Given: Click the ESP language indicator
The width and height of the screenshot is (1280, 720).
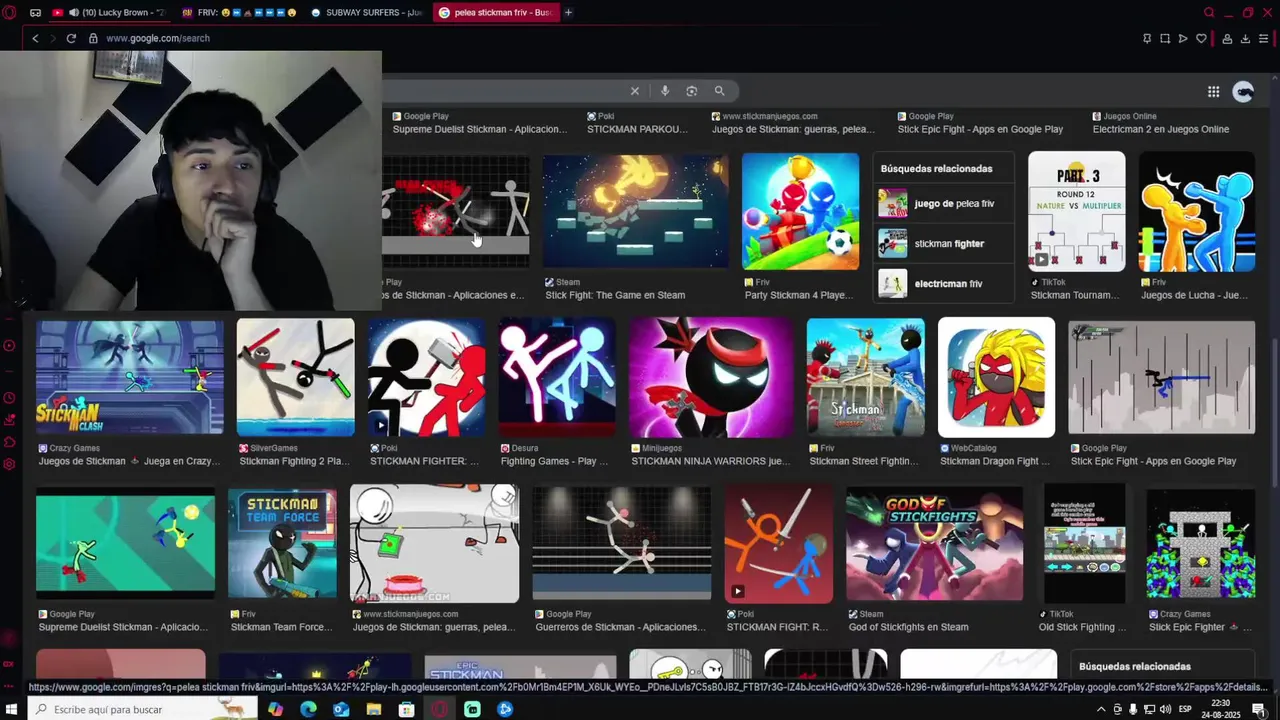Looking at the screenshot, I should pyautogui.click(x=1184, y=709).
